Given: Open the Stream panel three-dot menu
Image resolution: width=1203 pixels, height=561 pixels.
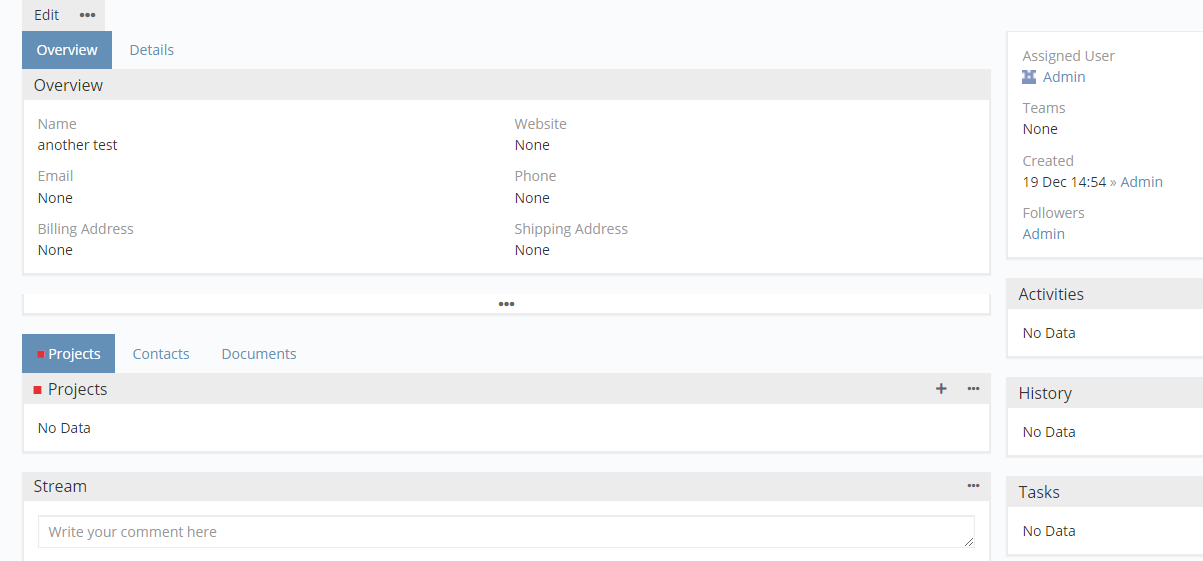Looking at the screenshot, I should pos(973,486).
